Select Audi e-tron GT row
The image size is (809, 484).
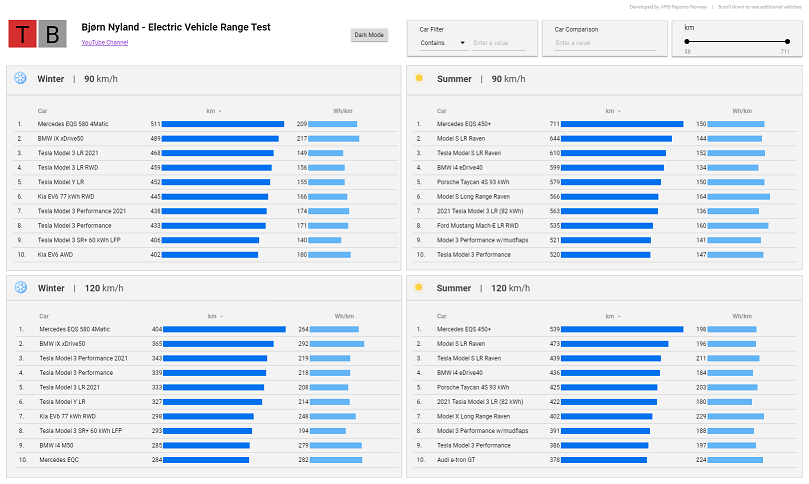(x=607, y=460)
